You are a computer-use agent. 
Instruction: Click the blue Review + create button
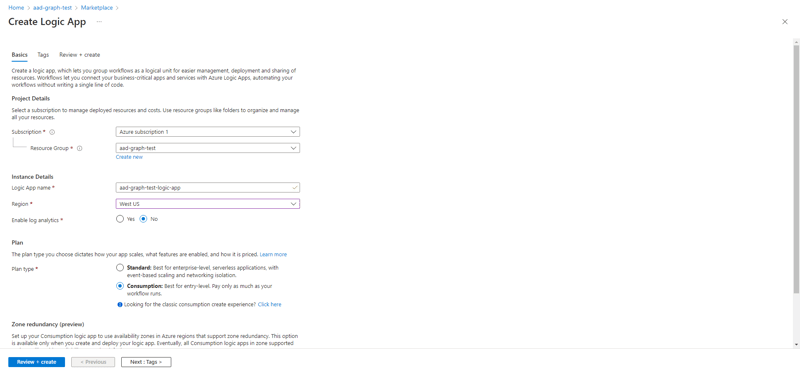[36, 362]
